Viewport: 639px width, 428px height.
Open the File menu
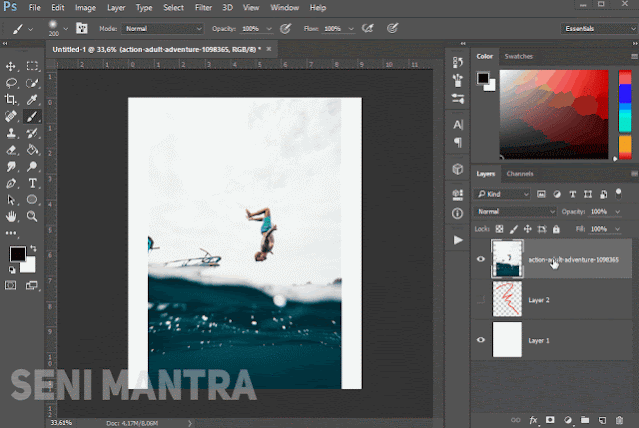[x=35, y=8]
